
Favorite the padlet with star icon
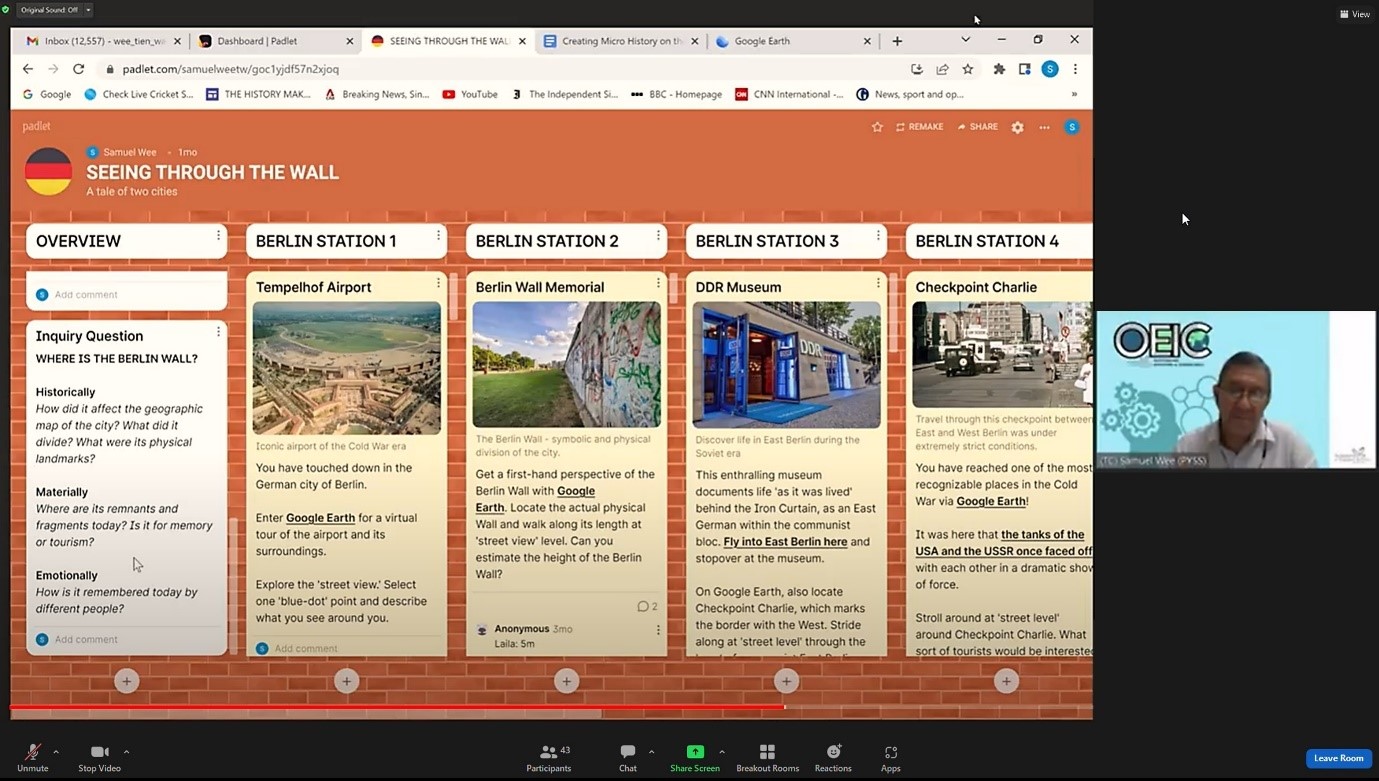pos(877,127)
